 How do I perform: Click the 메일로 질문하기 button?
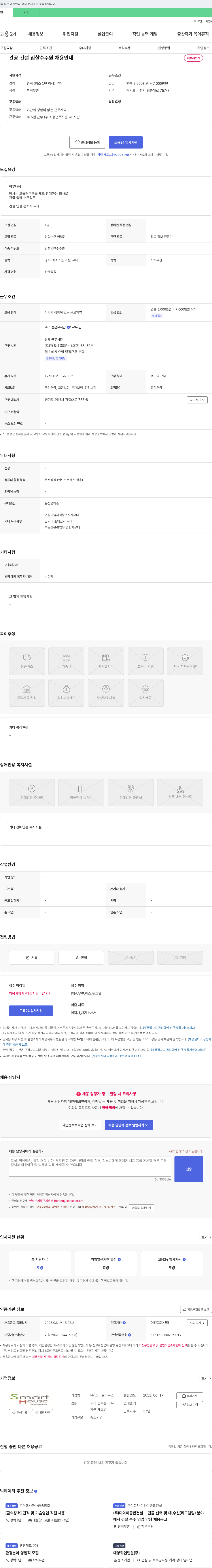coord(141,1208)
